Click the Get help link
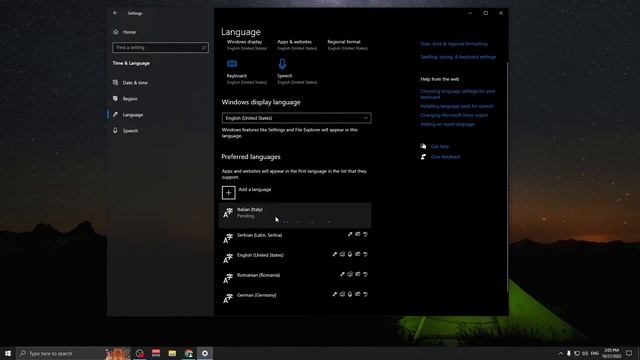640x360 pixels. point(440,147)
